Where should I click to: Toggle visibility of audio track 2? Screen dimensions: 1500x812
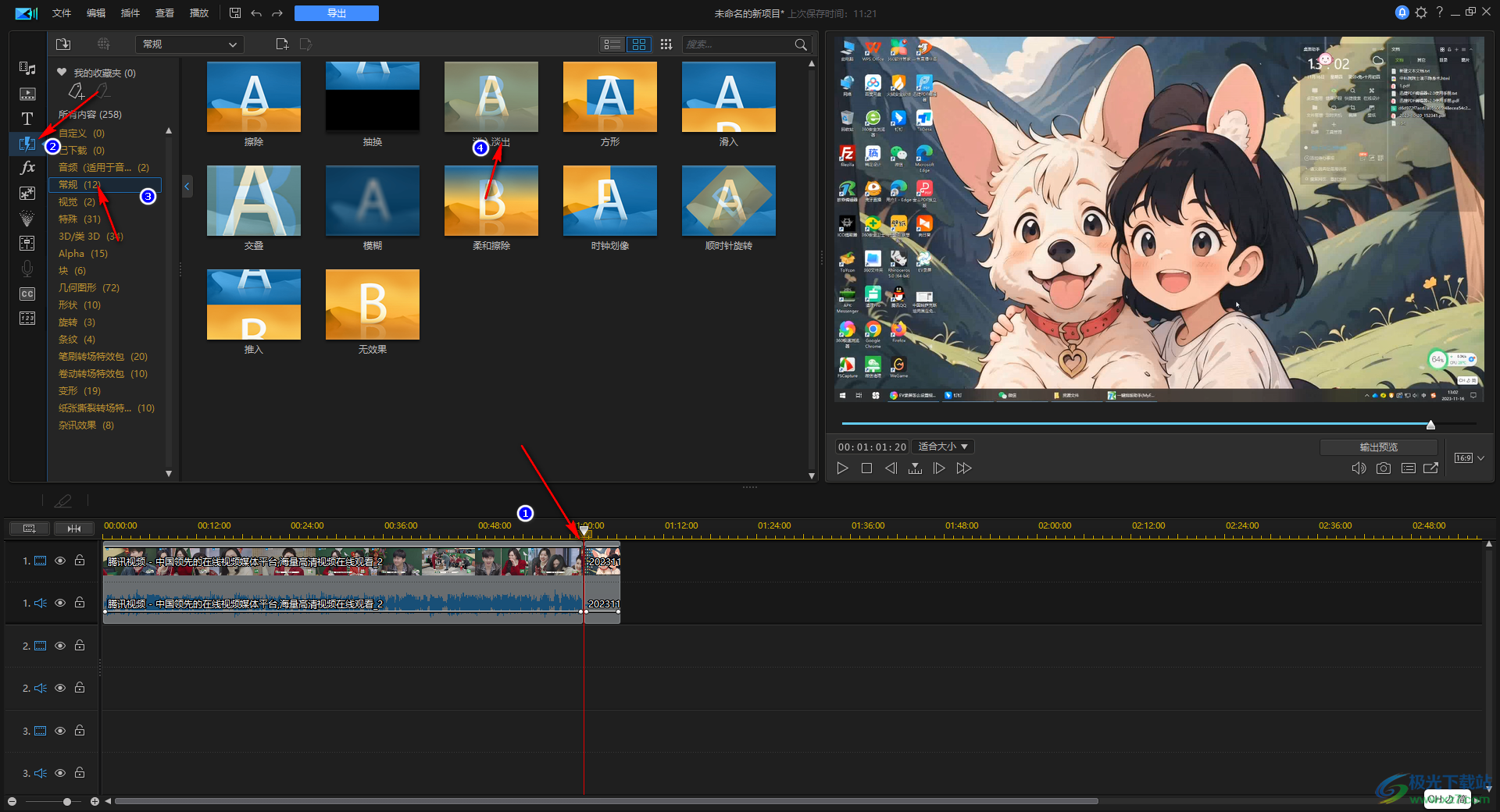point(60,688)
